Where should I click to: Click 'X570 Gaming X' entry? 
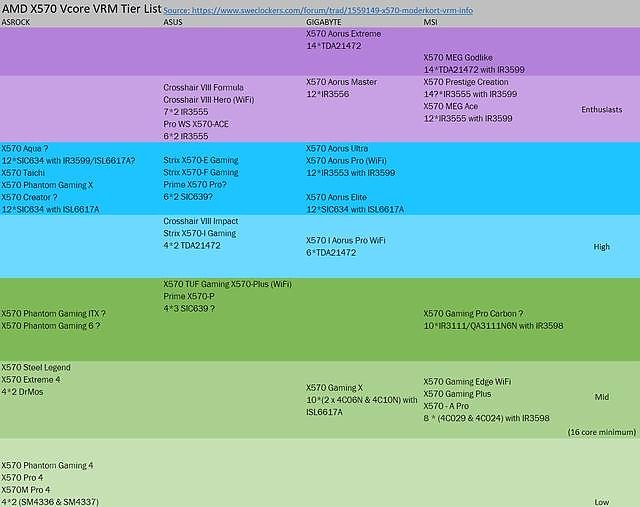334,388
